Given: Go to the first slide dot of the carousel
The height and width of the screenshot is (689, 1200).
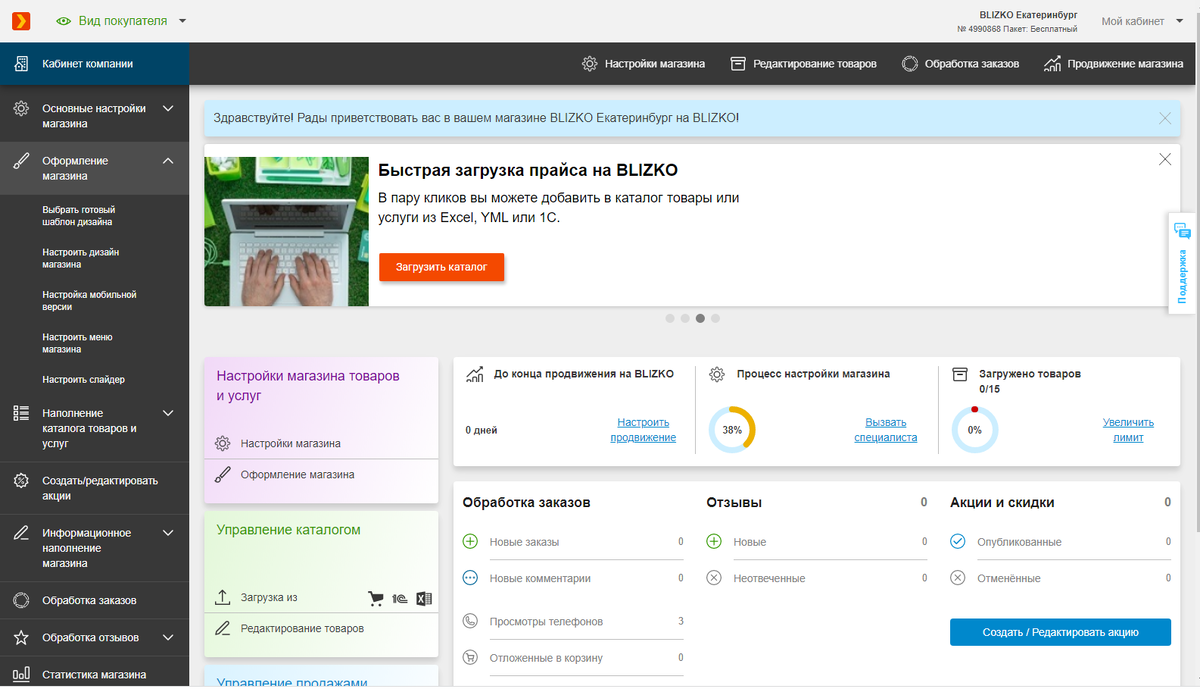Looking at the screenshot, I should [670, 319].
